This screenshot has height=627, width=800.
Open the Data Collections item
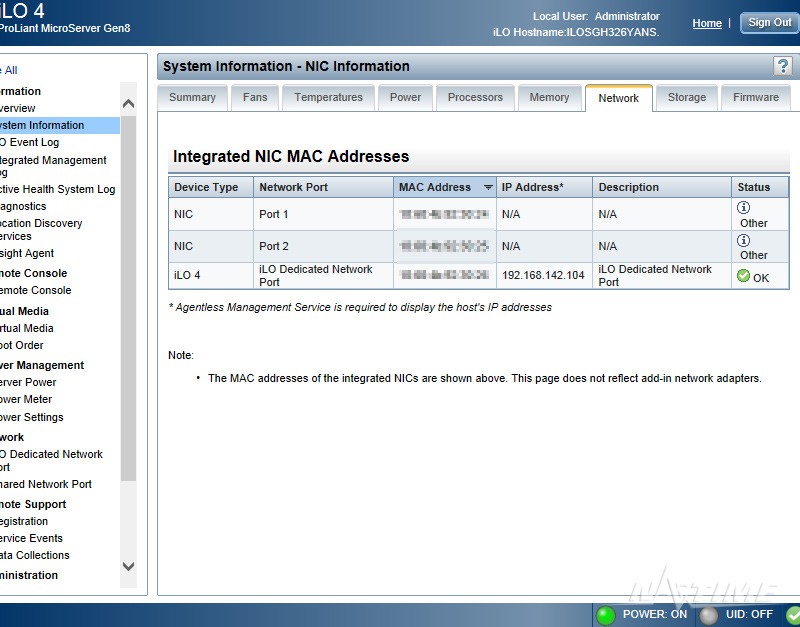[x=35, y=555]
